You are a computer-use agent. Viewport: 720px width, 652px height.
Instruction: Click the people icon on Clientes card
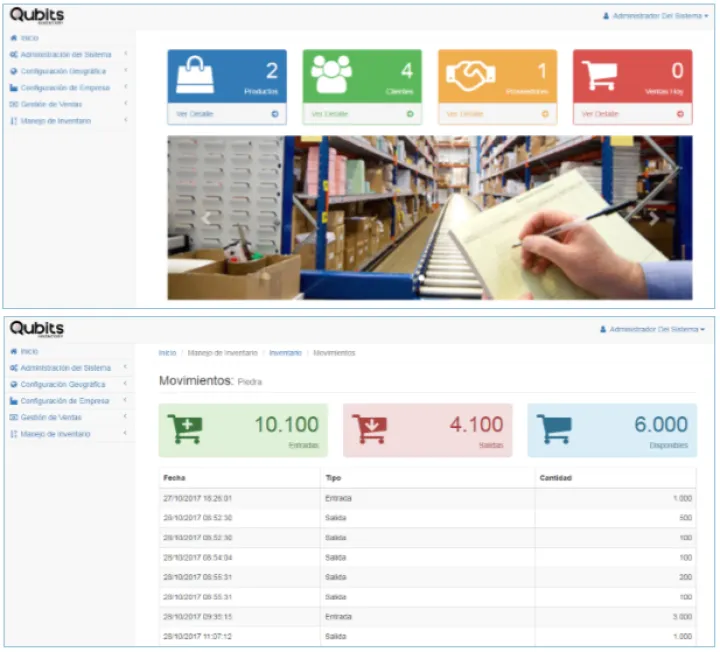(331, 75)
